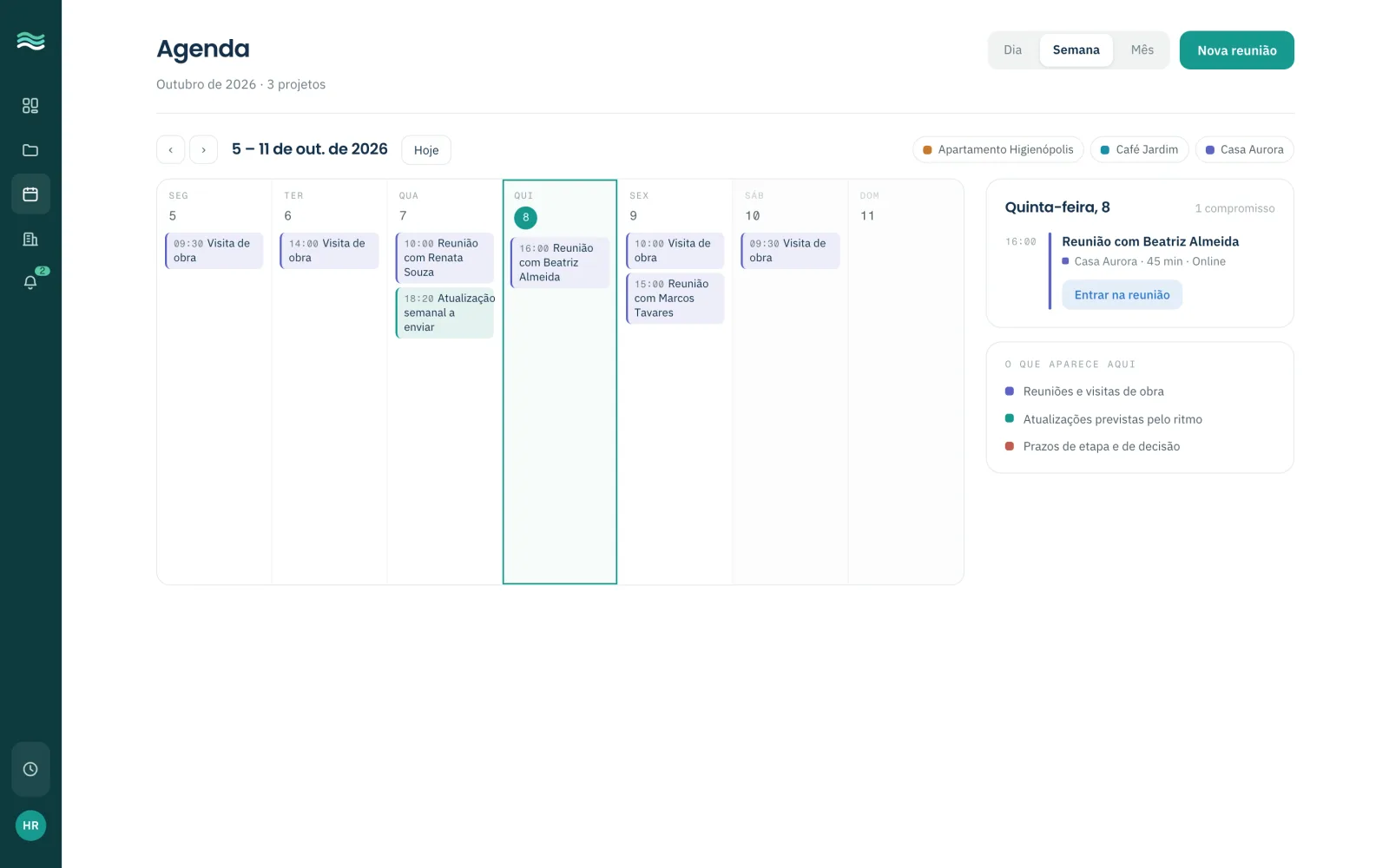The height and width of the screenshot is (868, 1389).
Task: Open the projects folder icon in the sidebar
Action: point(30,150)
